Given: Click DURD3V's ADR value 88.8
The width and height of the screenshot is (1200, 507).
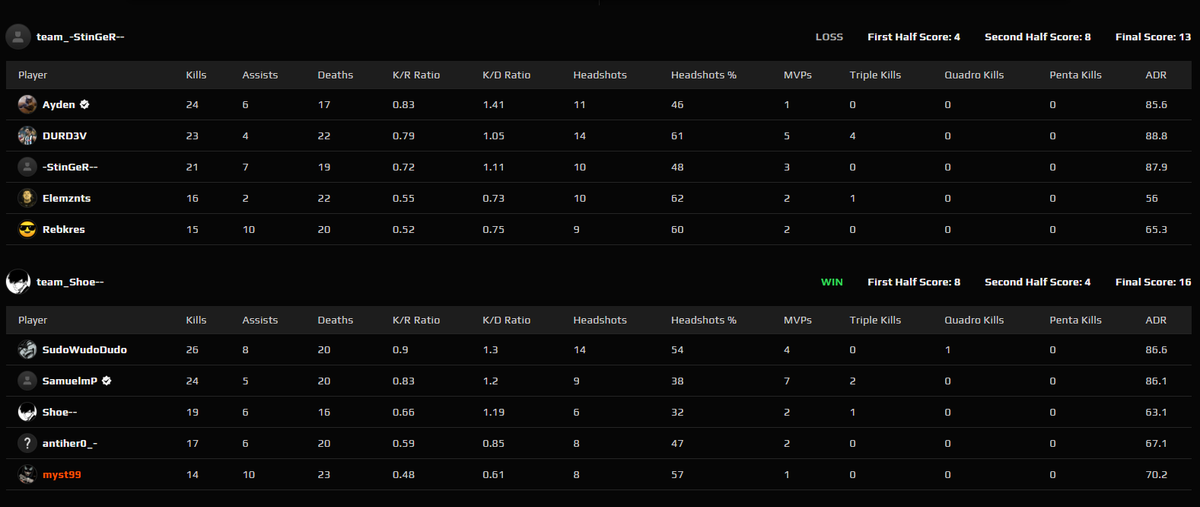Looking at the screenshot, I should click(1156, 135).
